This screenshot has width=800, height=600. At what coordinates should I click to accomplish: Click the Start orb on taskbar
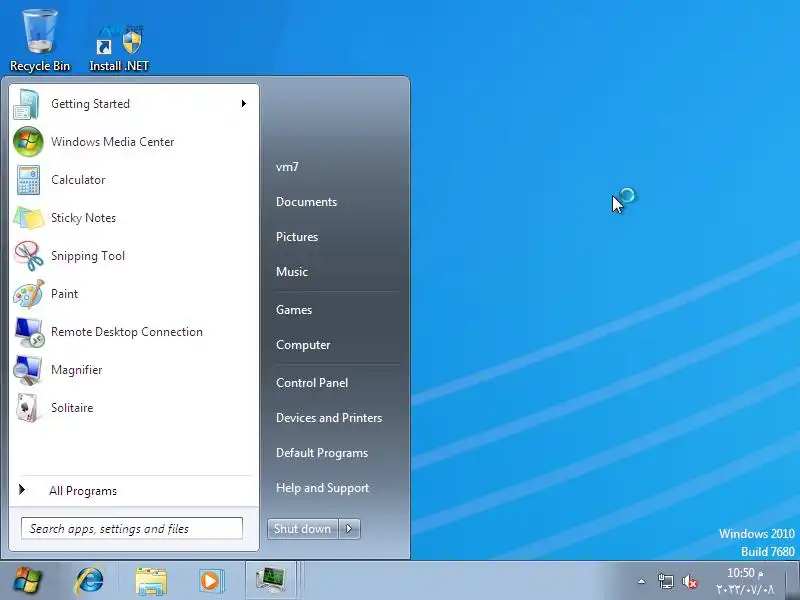pos(27,580)
